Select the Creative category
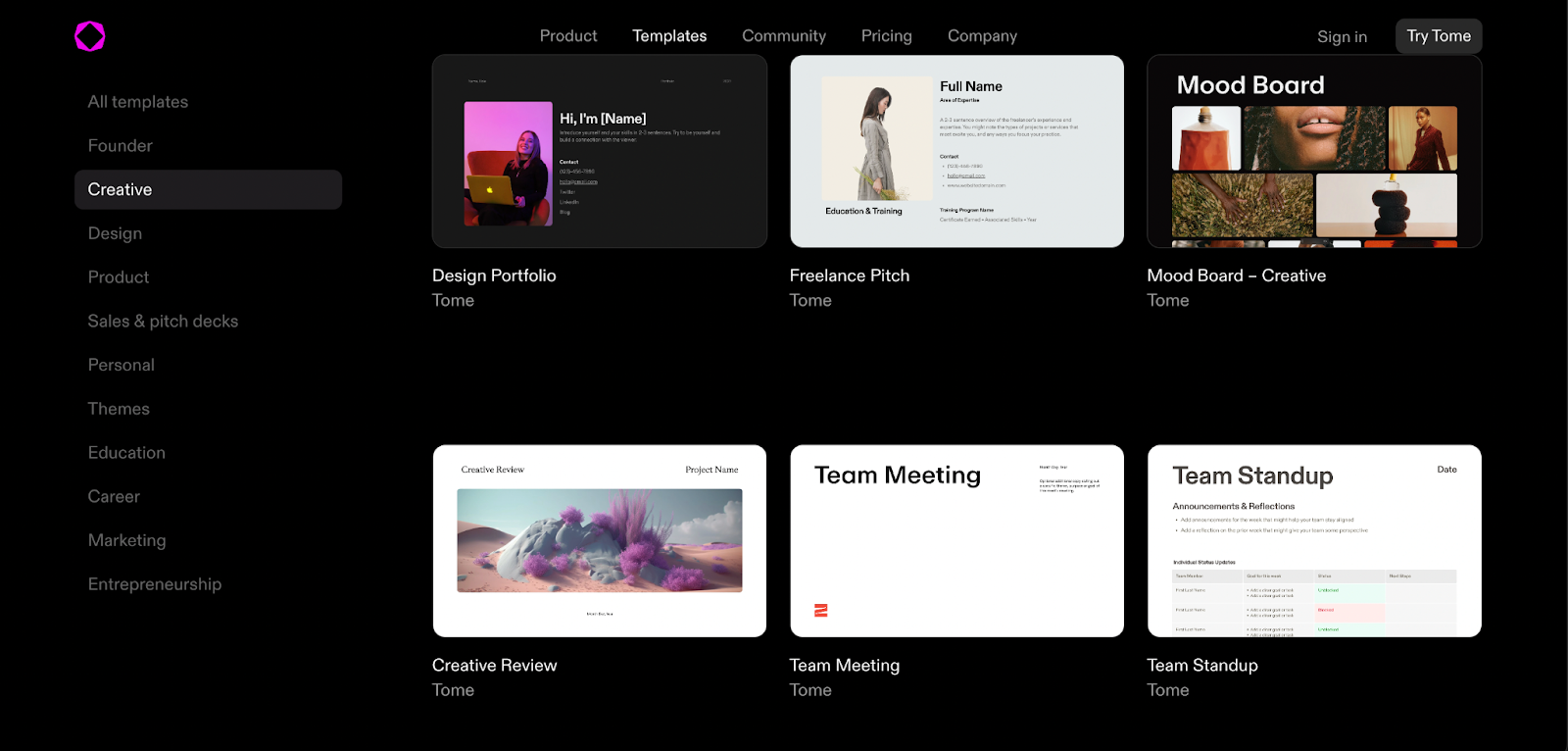 [208, 189]
